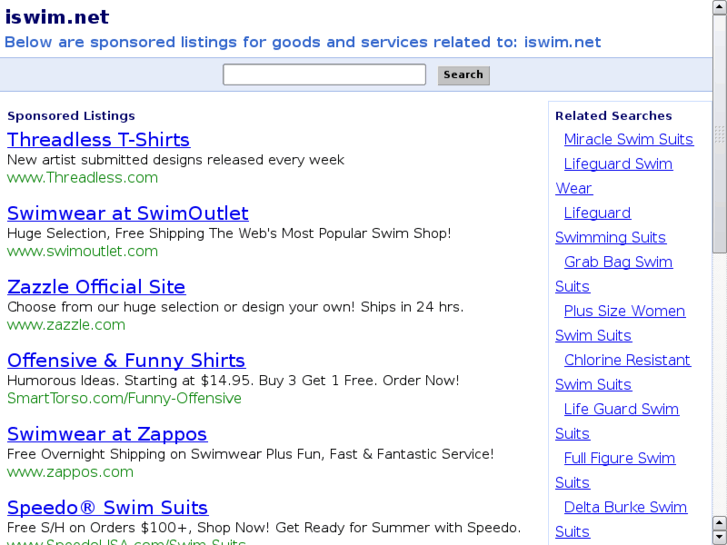Open Swimwear at SwimOutlet link
This screenshot has width=727, height=545.
pos(128,213)
